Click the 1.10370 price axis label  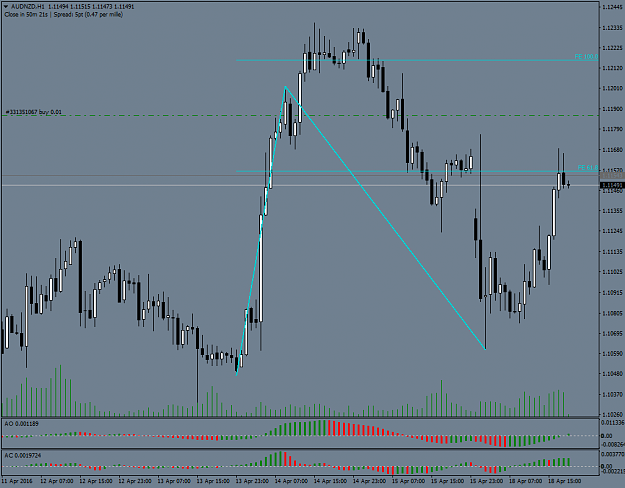(613, 394)
